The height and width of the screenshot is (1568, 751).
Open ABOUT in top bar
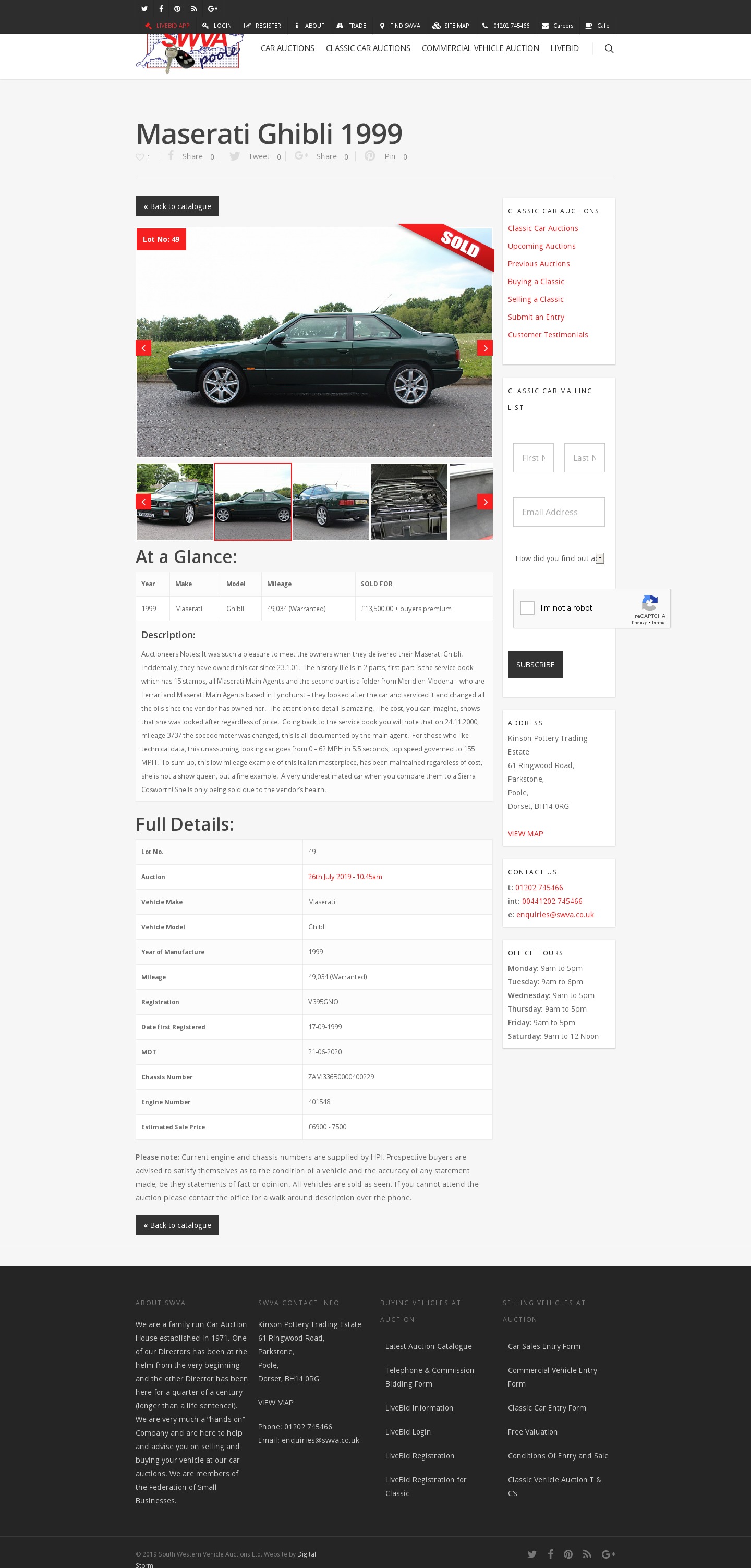[309, 26]
